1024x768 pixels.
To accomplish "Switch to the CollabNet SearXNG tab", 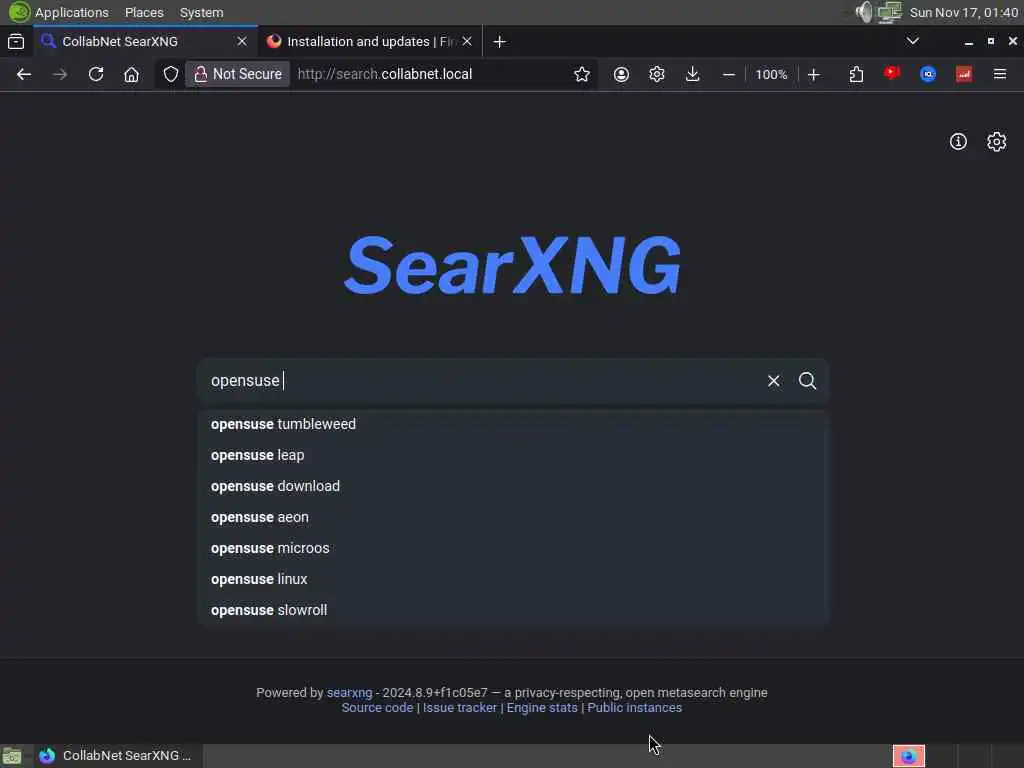I will pyautogui.click(x=144, y=41).
